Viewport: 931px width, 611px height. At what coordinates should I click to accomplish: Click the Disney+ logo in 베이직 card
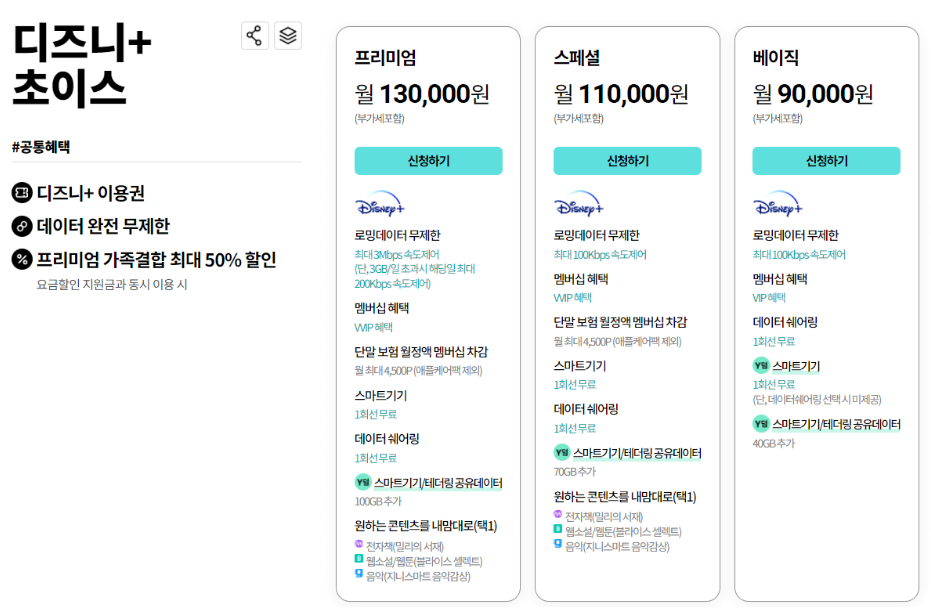(778, 204)
